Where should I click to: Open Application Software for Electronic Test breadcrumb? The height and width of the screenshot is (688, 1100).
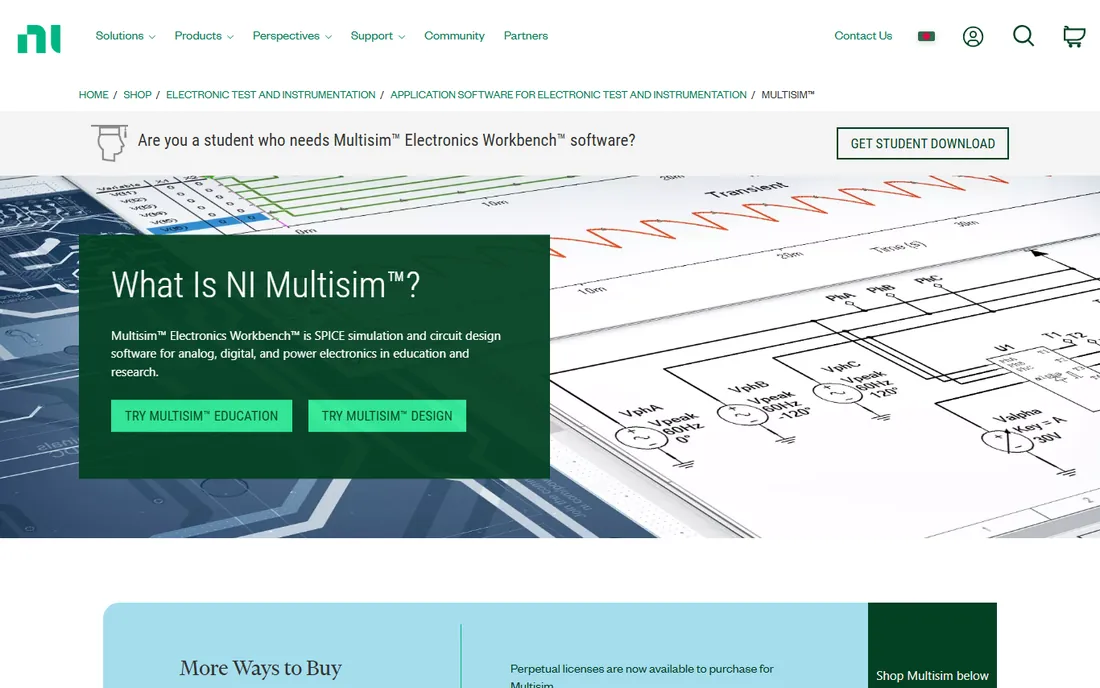pyautogui.click(x=568, y=95)
